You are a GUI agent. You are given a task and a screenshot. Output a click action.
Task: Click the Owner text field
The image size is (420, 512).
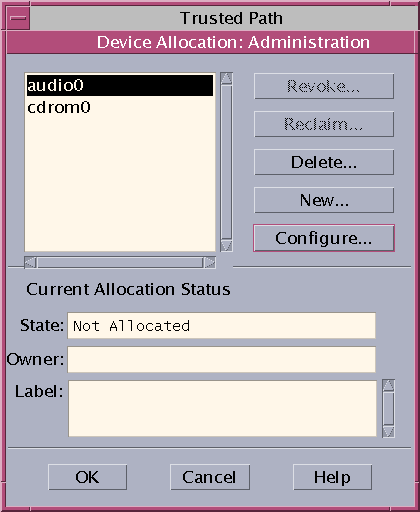[222, 359]
